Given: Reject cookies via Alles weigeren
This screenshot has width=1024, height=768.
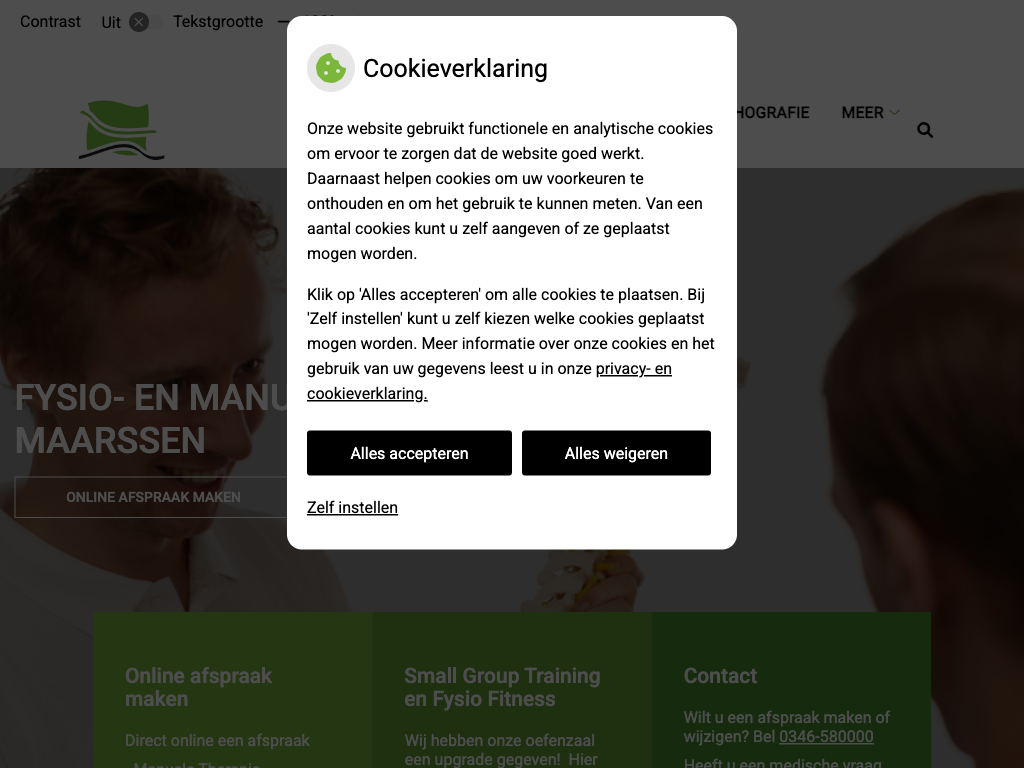Looking at the screenshot, I should pos(616,453).
